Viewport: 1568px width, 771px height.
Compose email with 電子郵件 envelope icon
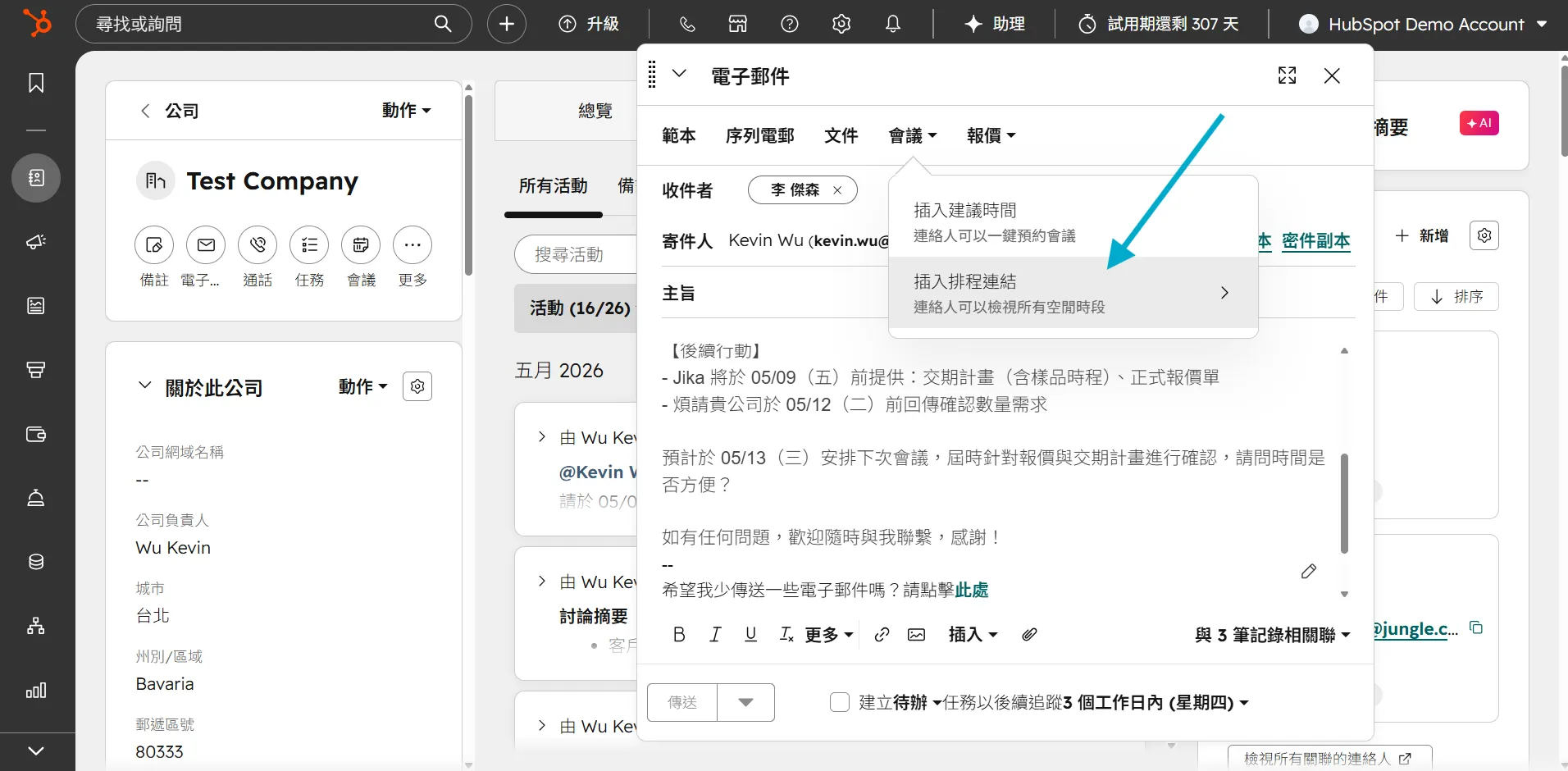(206, 244)
